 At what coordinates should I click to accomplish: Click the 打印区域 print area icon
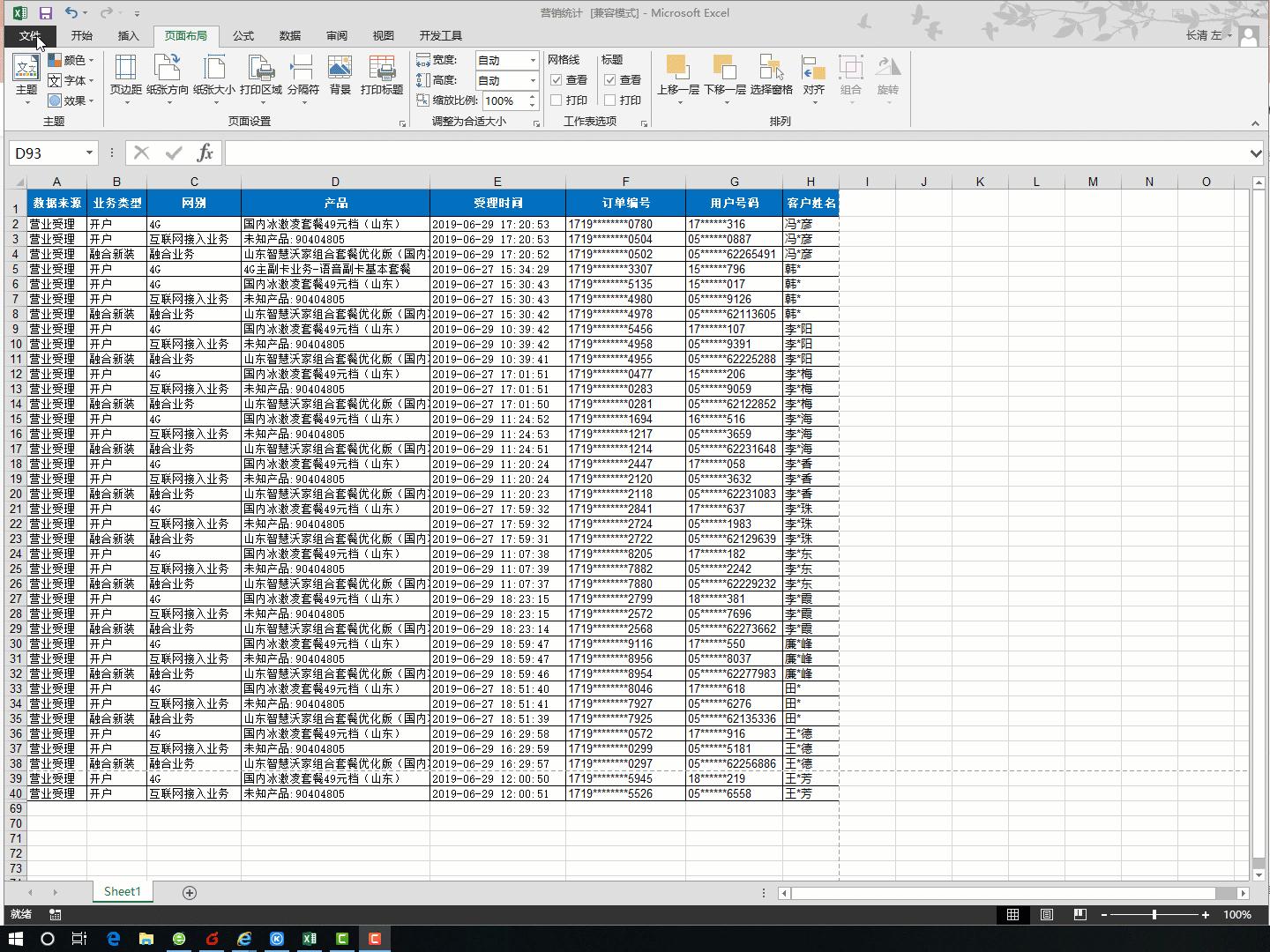pyautogui.click(x=260, y=75)
